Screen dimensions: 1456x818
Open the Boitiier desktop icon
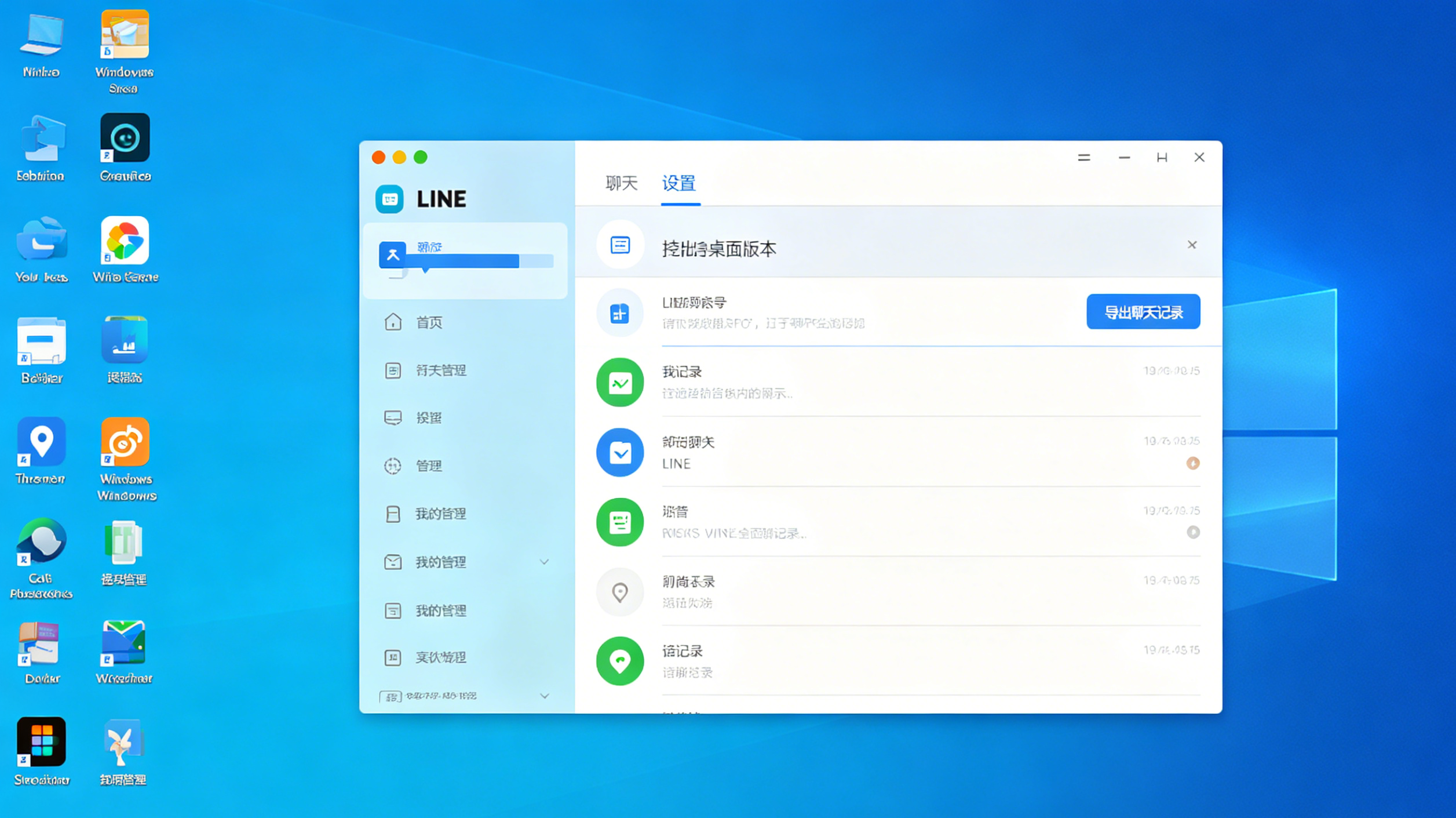(41, 341)
